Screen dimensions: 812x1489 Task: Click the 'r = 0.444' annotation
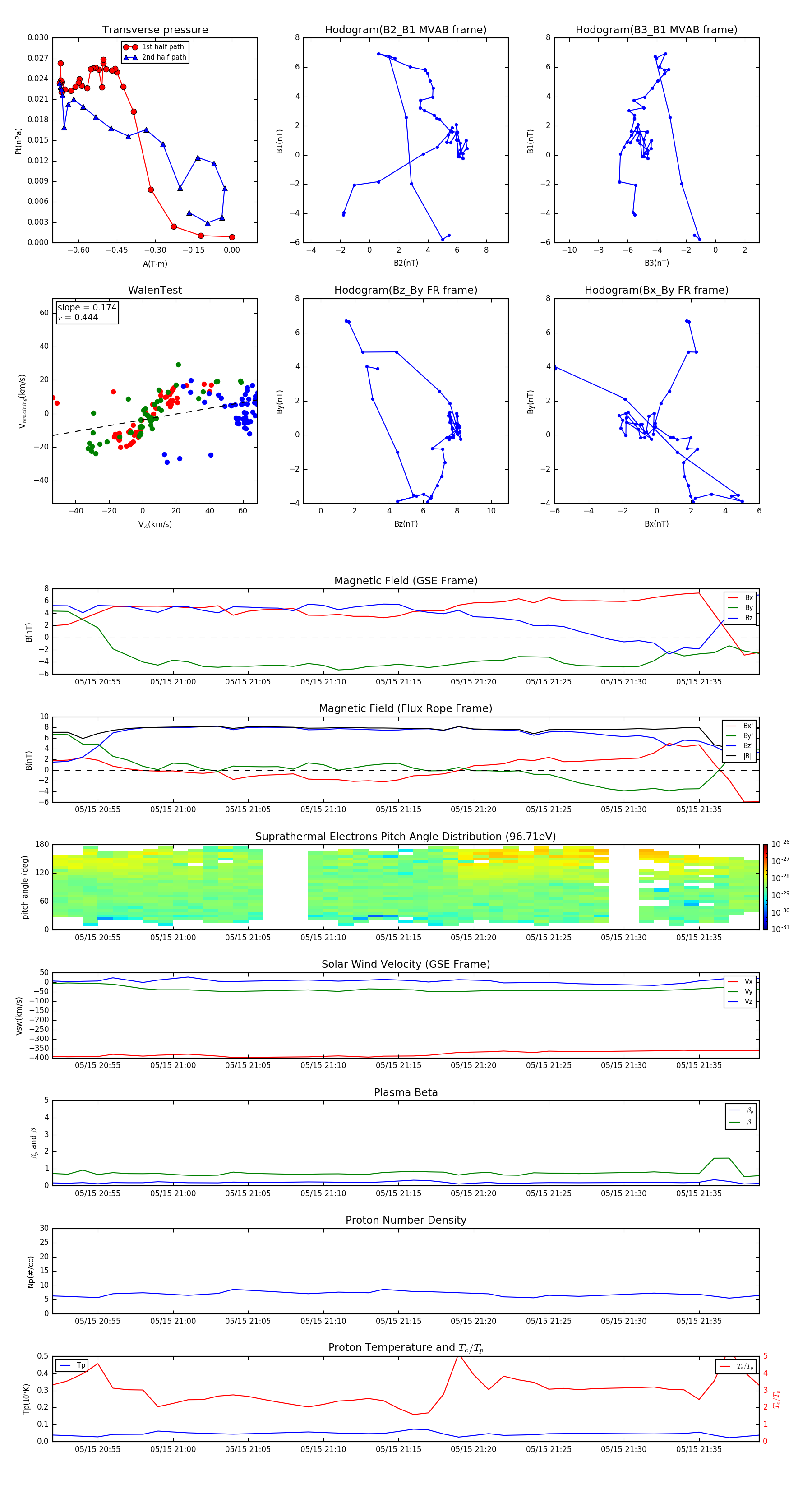tap(78, 317)
